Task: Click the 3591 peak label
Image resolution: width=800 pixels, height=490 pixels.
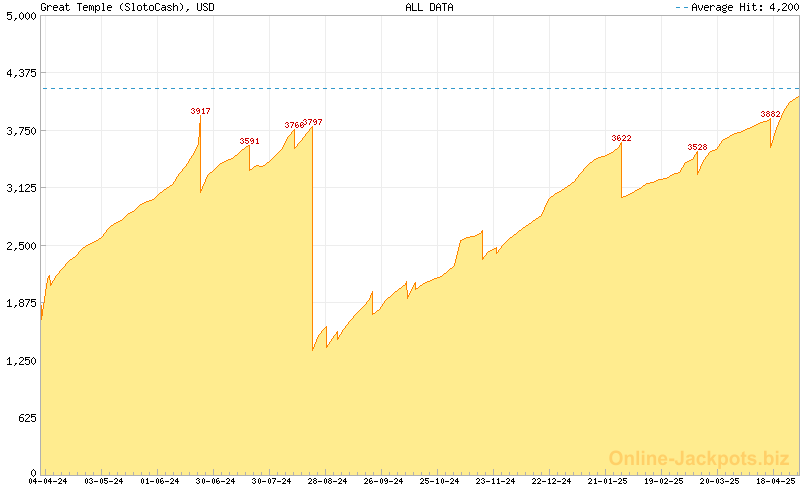Action: click(x=249, y=141)
